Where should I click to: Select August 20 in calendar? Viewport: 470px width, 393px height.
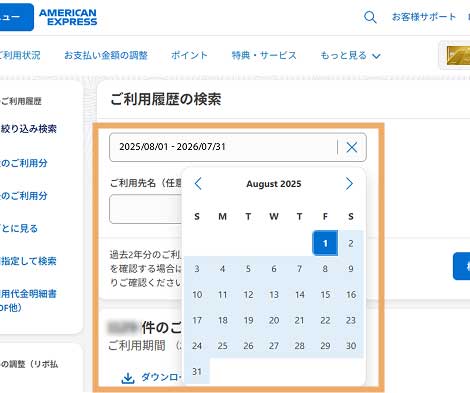tap(274, 320)
